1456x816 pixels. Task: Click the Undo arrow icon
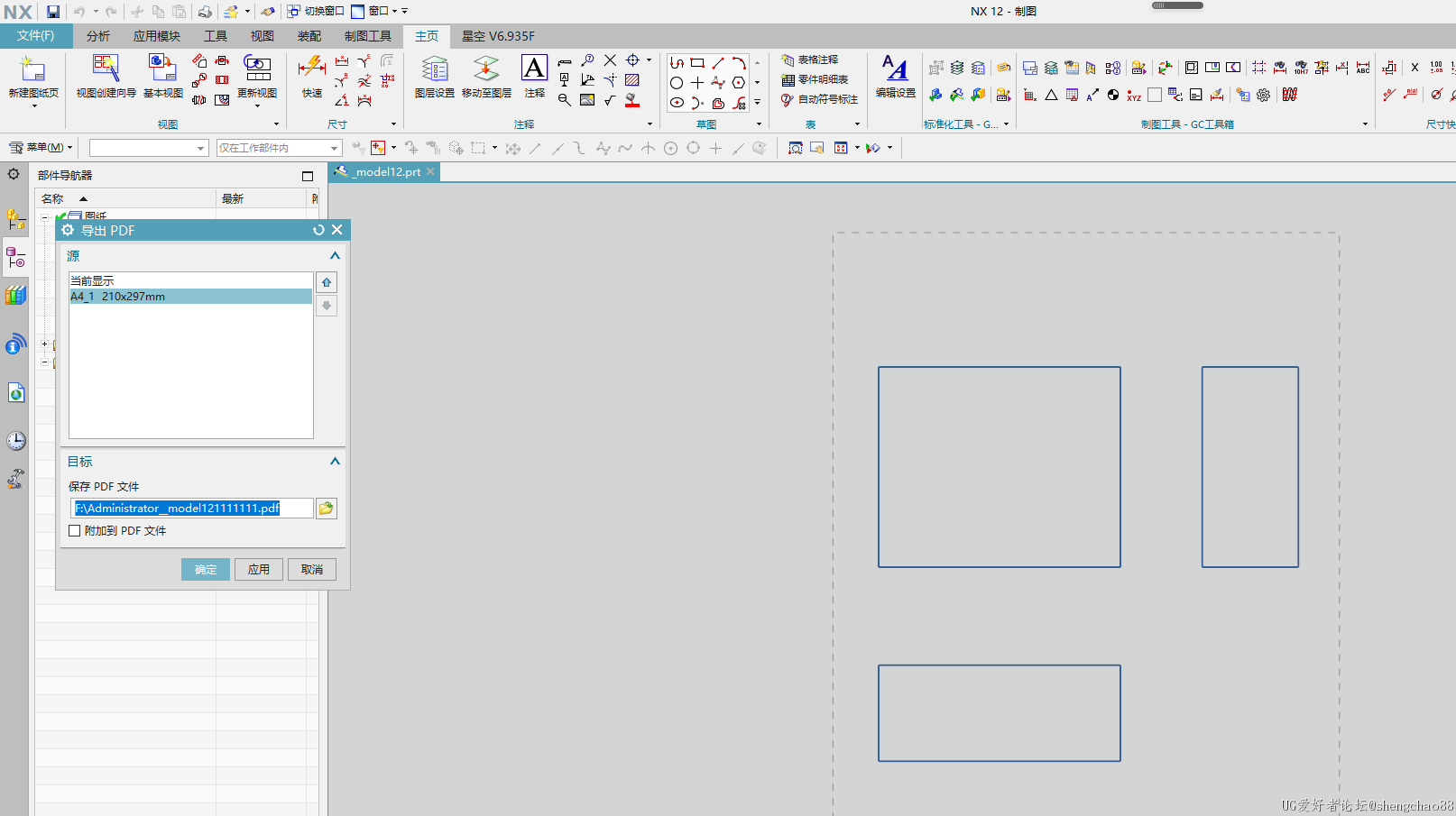click(79, 12)
